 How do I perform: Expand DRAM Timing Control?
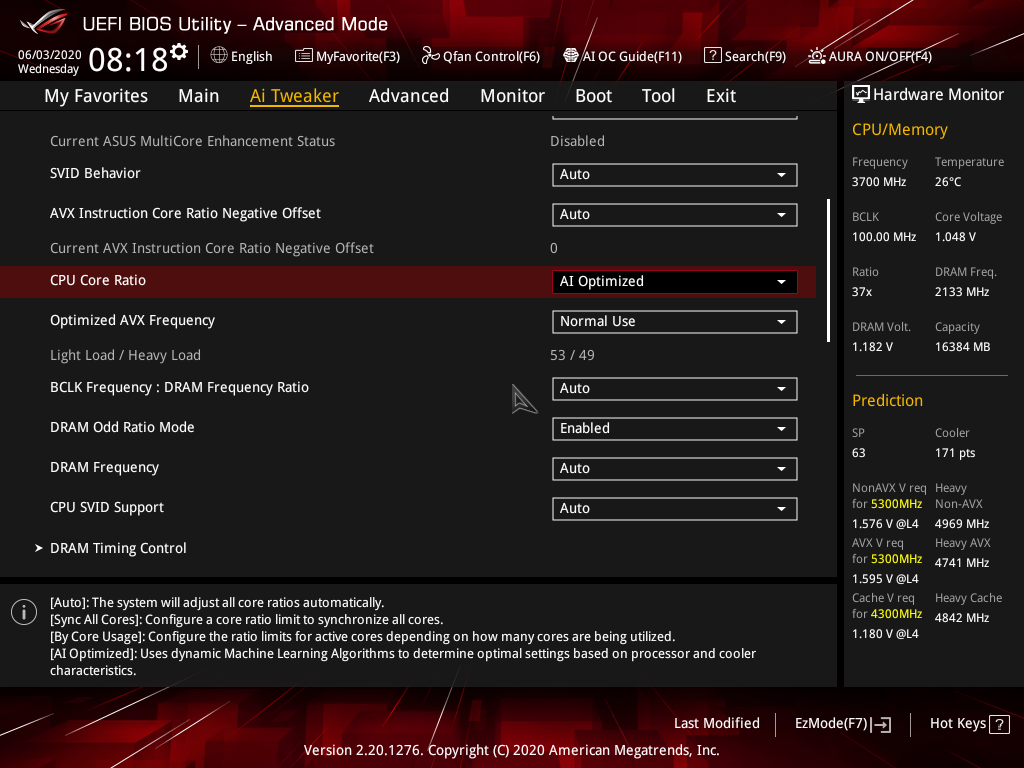118,548
